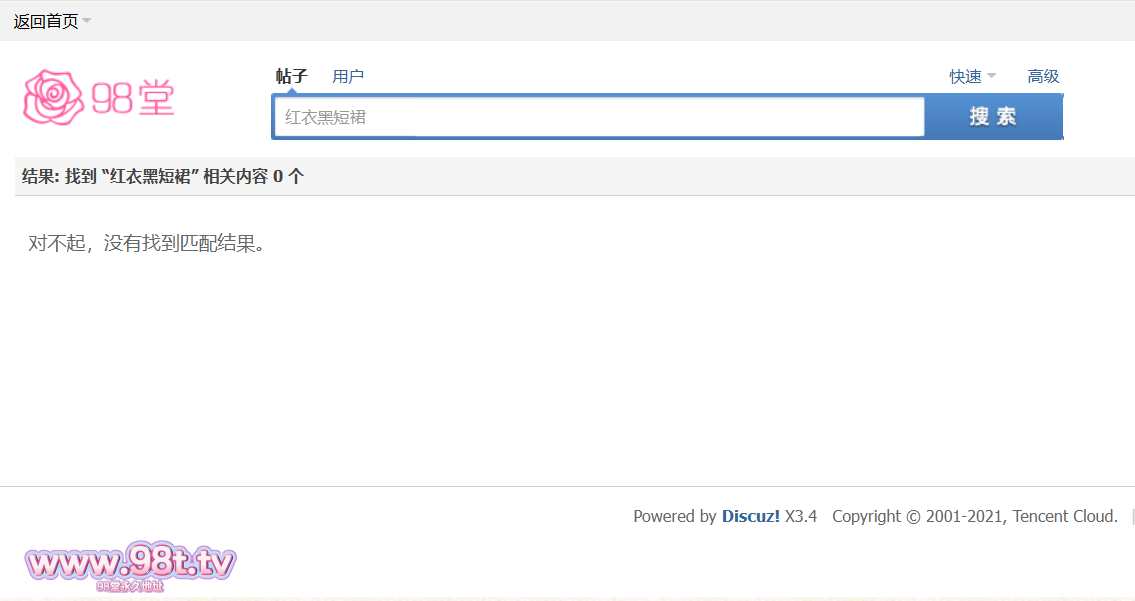1135x601 pixels.
Task: Open the 高级 advanced search link
Action: coord(1043,76)
